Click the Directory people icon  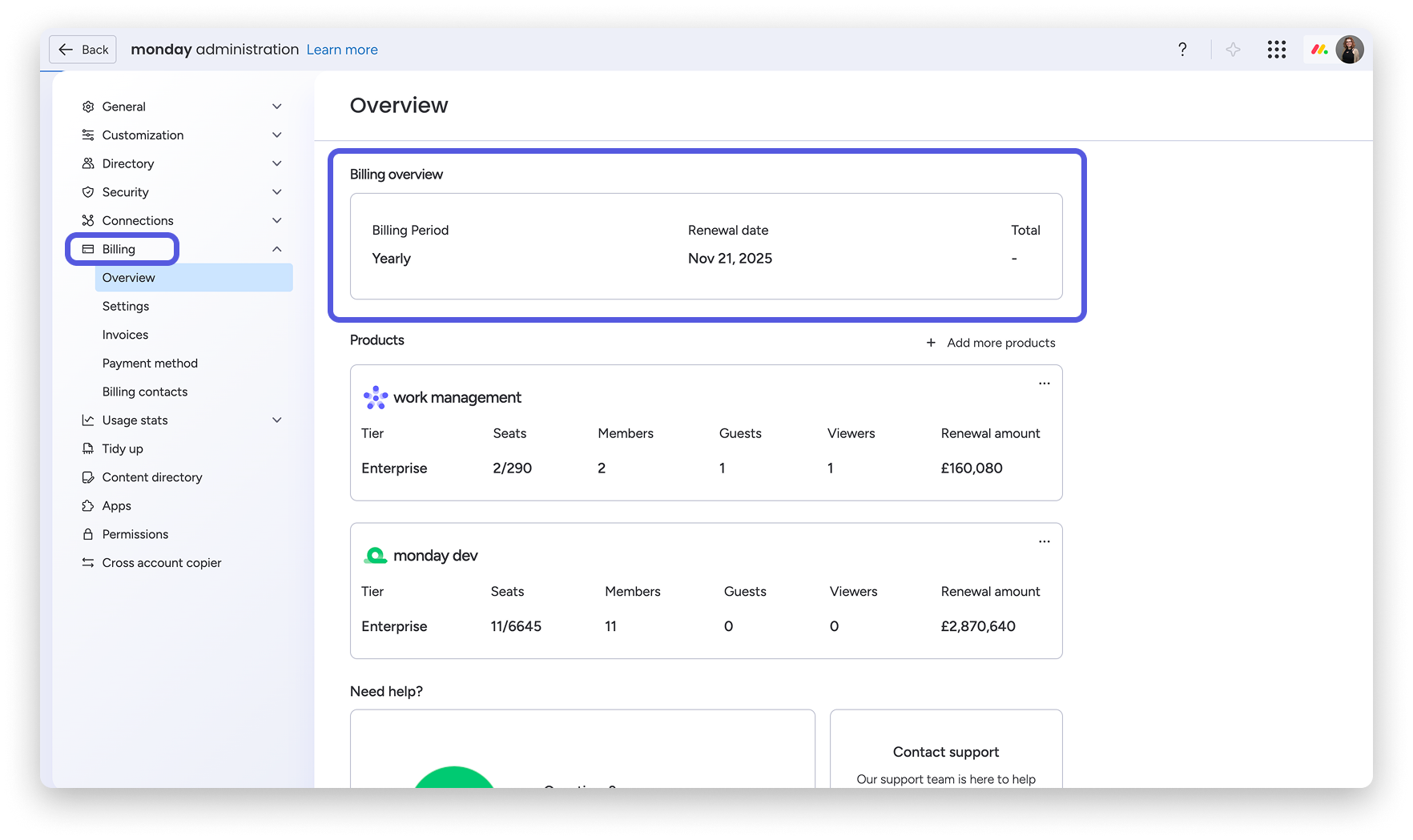[88, 163]
